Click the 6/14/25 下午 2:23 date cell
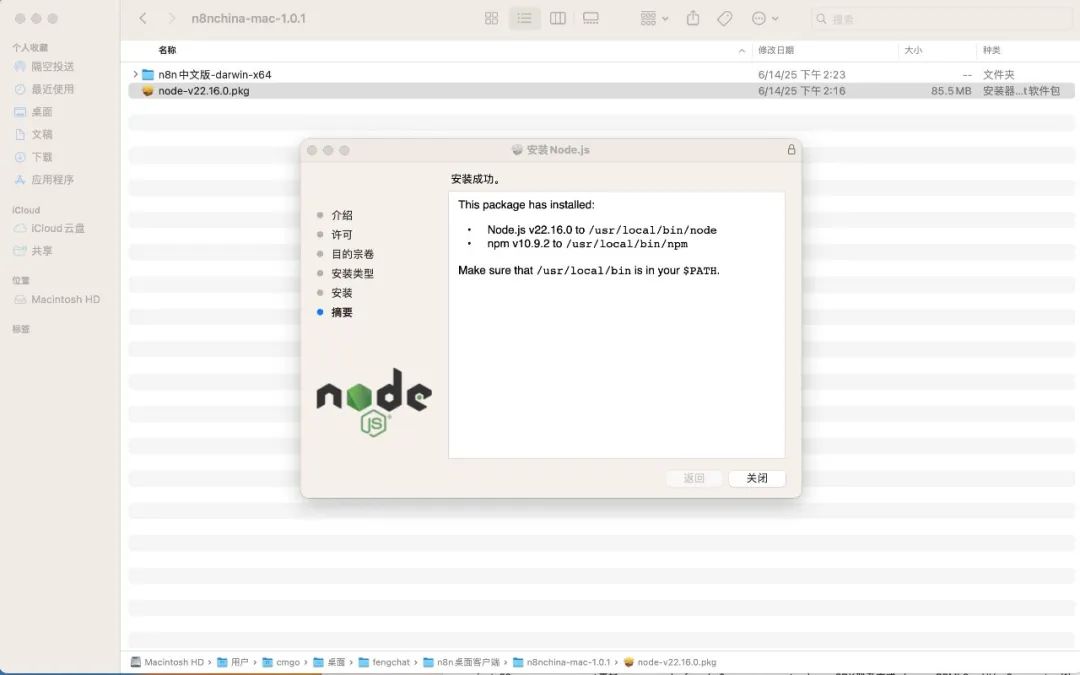 point(802,74)
